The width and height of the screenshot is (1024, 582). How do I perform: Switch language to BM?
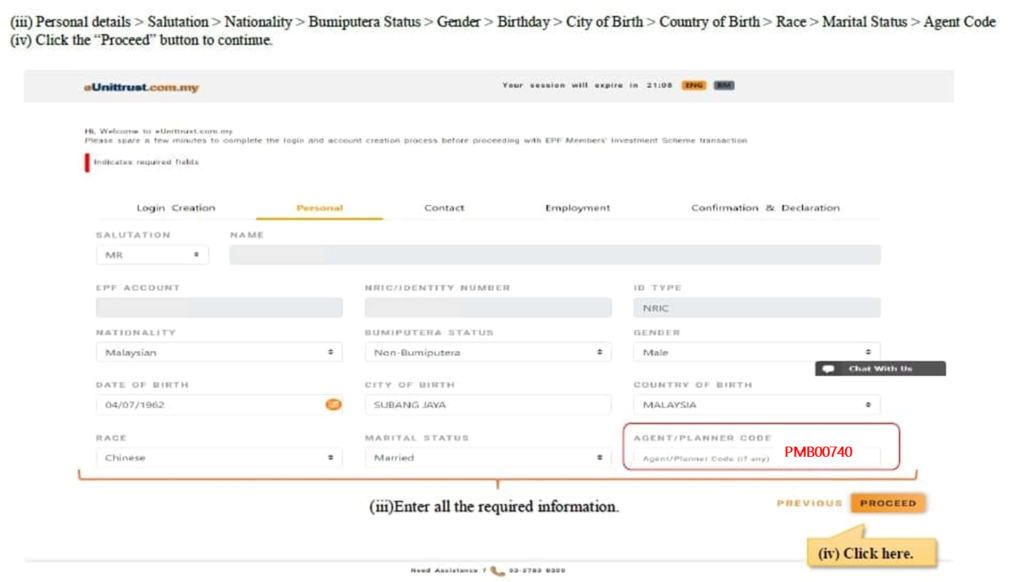[x=724, y=86]
